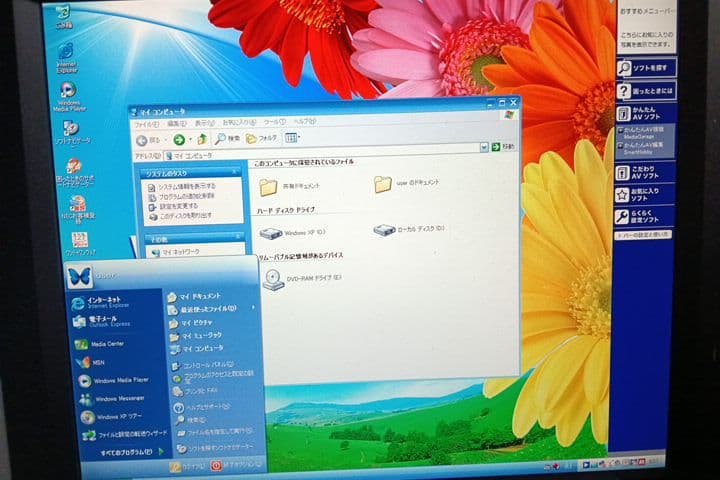
Task: Click the green Forward arrow in the toolbar
Action: point(179,139)
